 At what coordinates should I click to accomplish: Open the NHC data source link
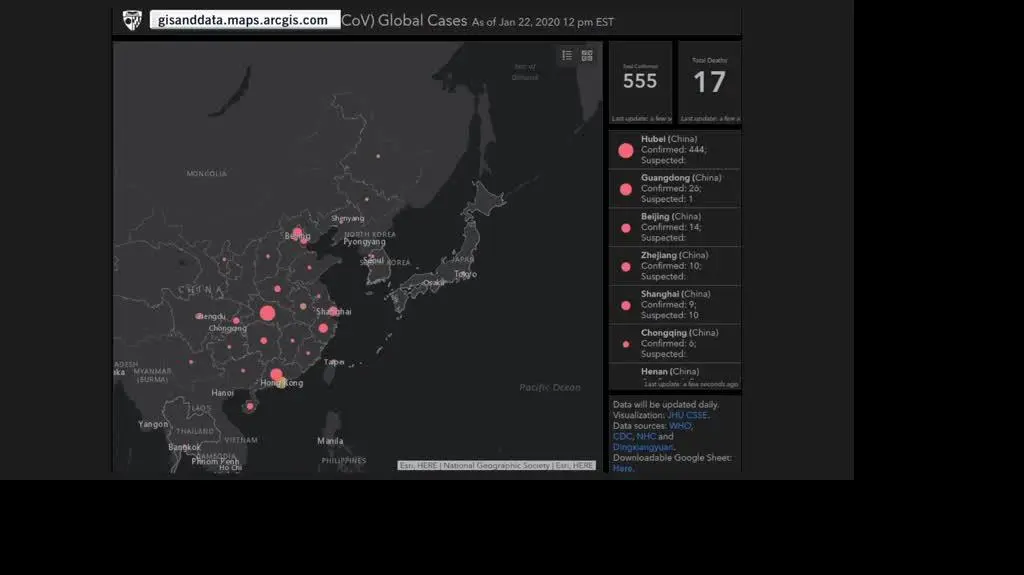tap(646, 437)
